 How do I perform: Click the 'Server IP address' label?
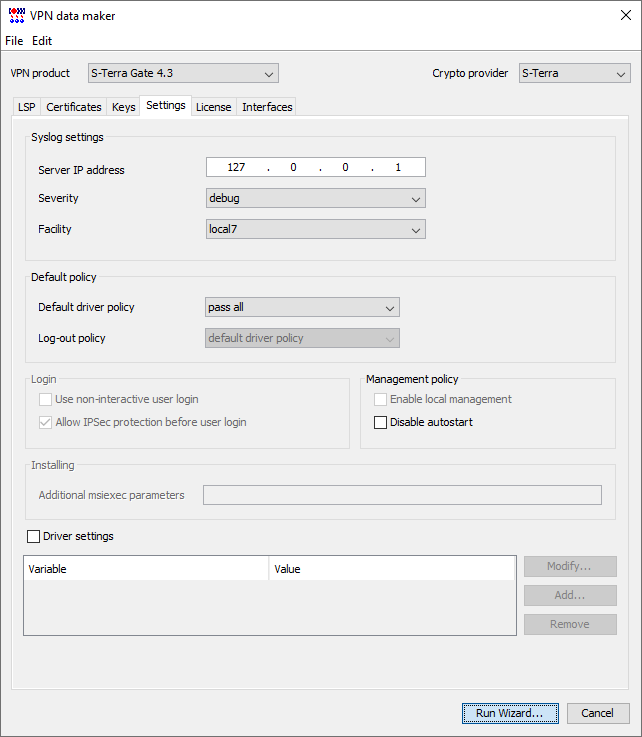[x=81, y=170]
